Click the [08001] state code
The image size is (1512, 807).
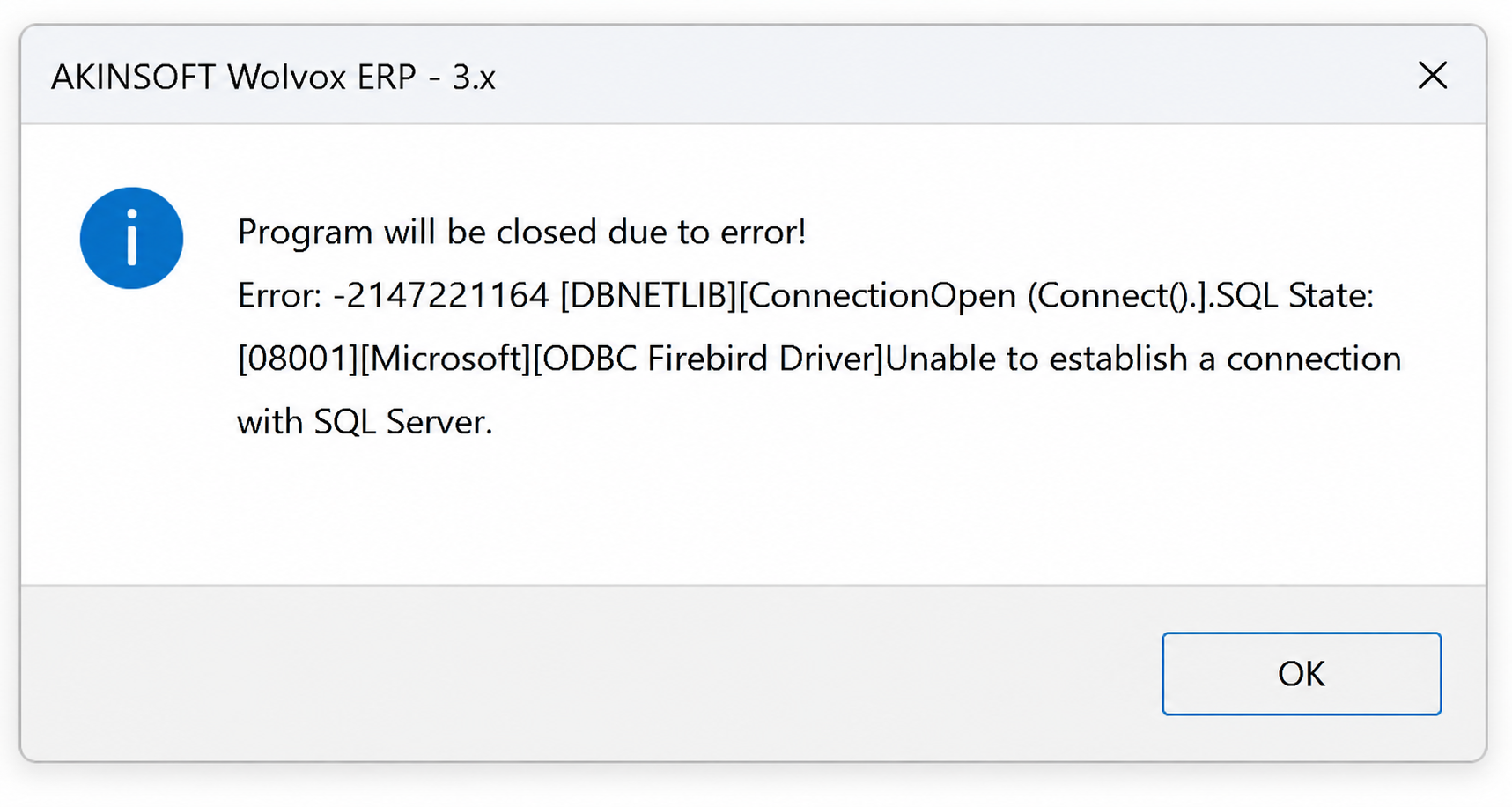click(299, 359)
